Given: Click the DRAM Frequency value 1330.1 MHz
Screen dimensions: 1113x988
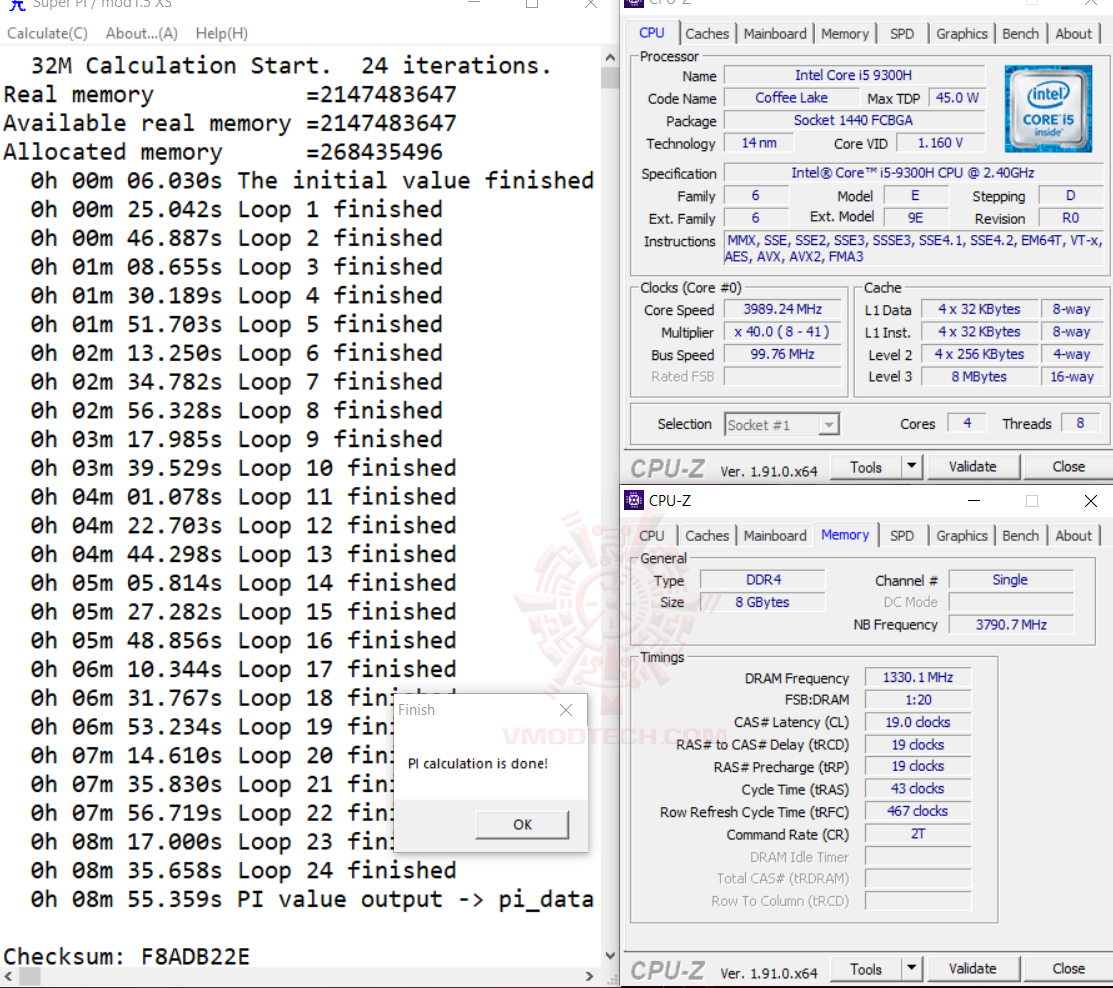Looking at the screenshot, I should [x=918, y=678].
